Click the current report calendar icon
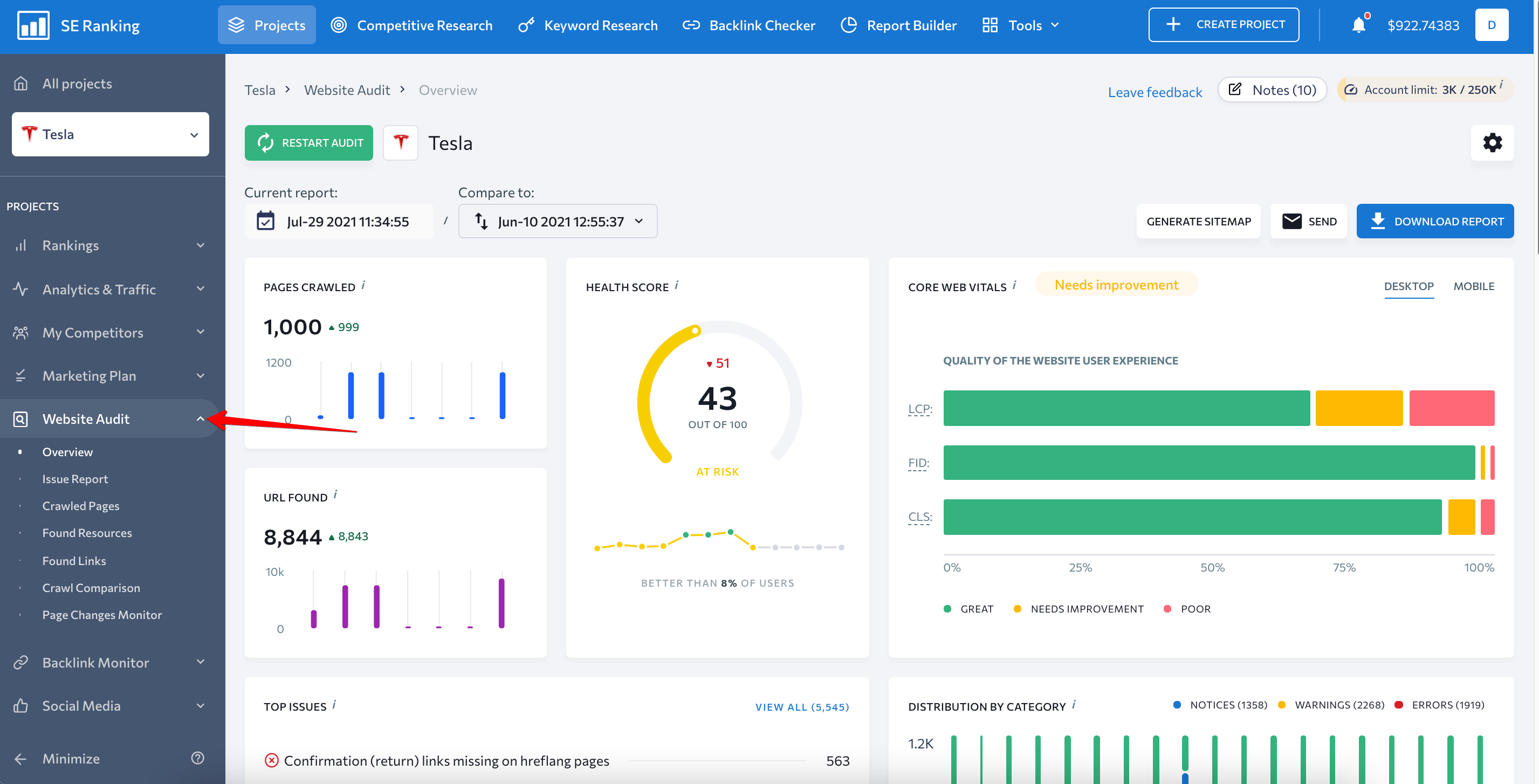Screen dimensions: 1539x784 point(265,221)
